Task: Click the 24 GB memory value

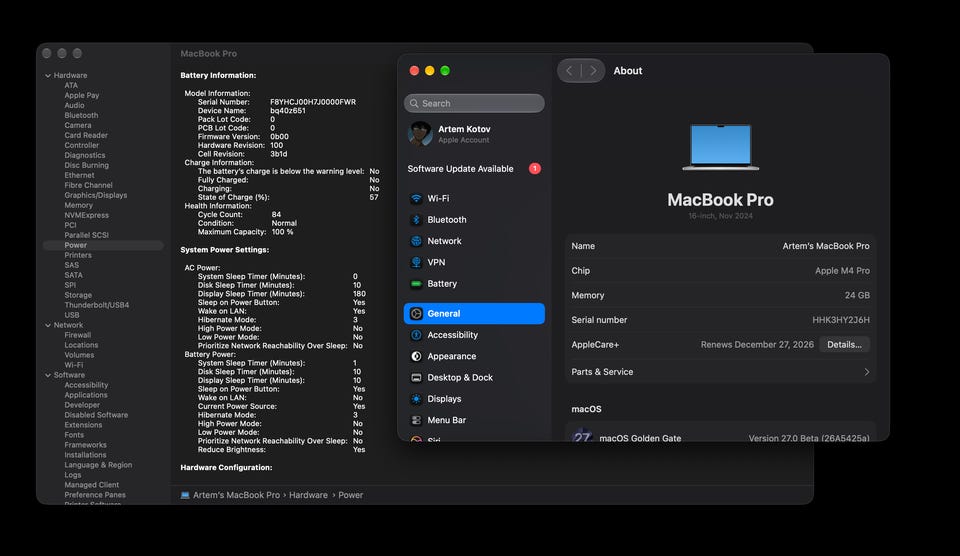Action: (857, 295)
